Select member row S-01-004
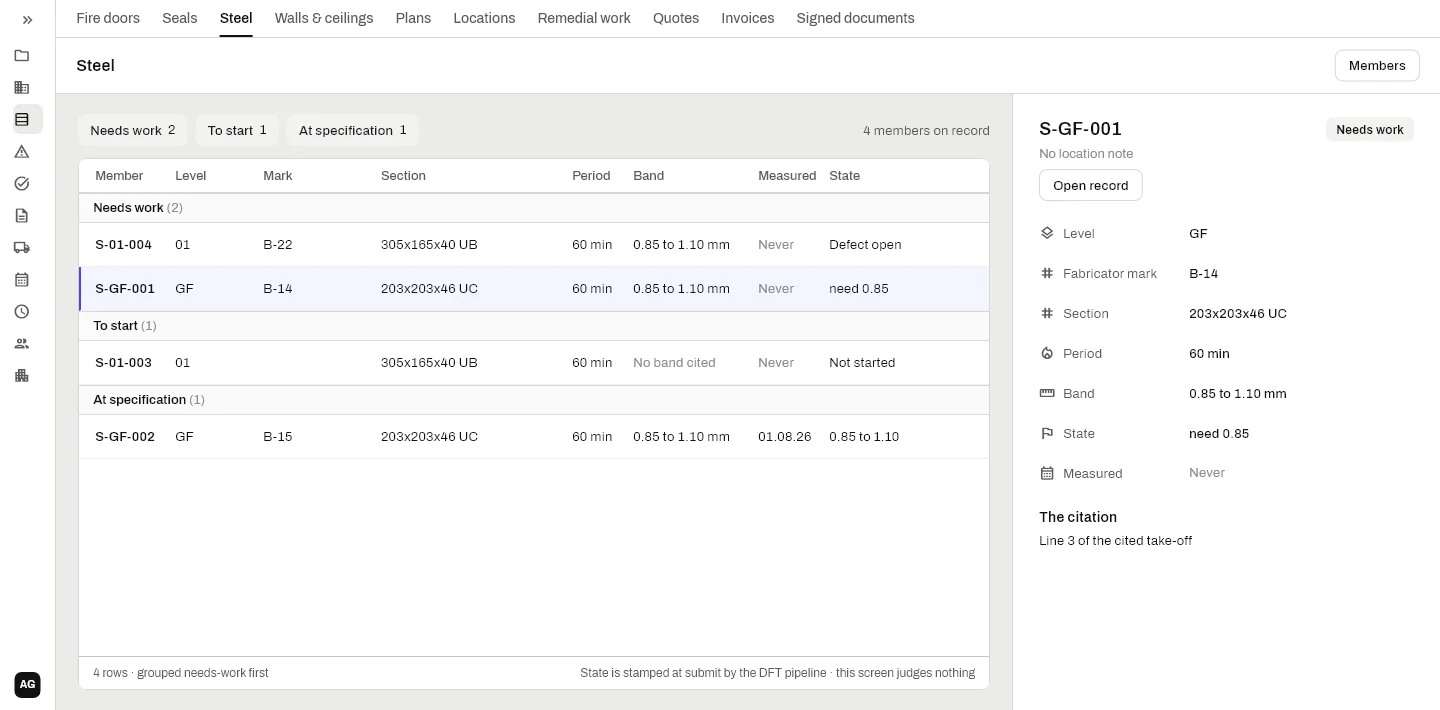Image resolution: width=1440 pixels, height=710 pixels. point(534,245)
